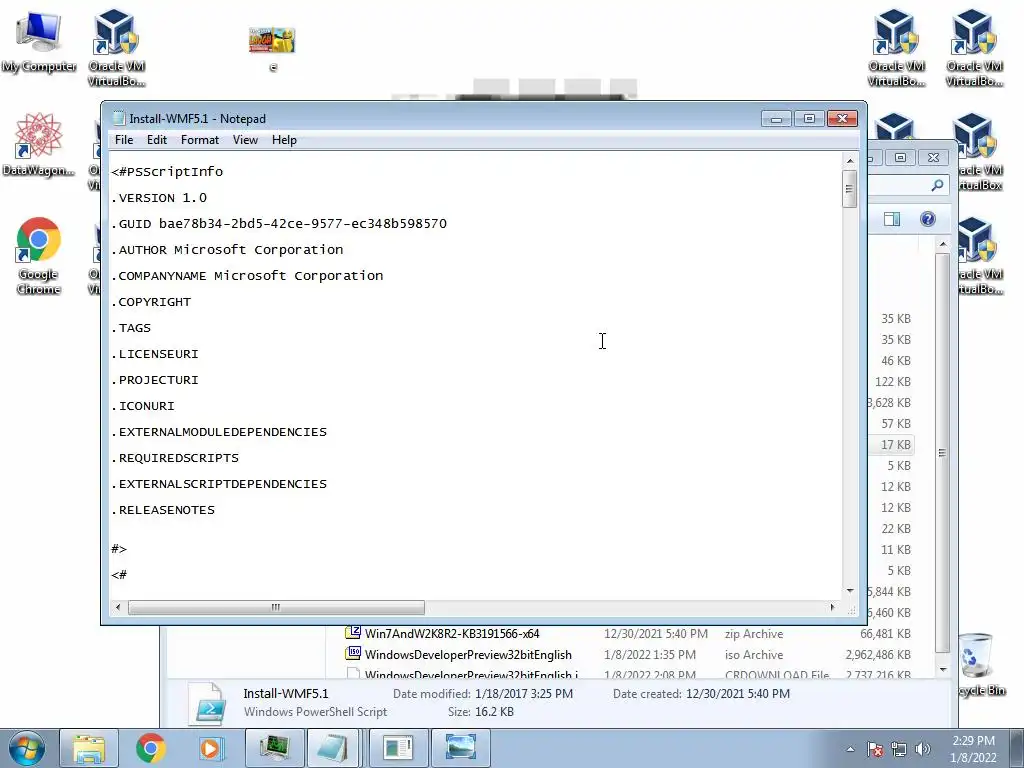Click Explorer file list scrollbar up arrow
The image size is (1024, 768).
click(942, 244)
